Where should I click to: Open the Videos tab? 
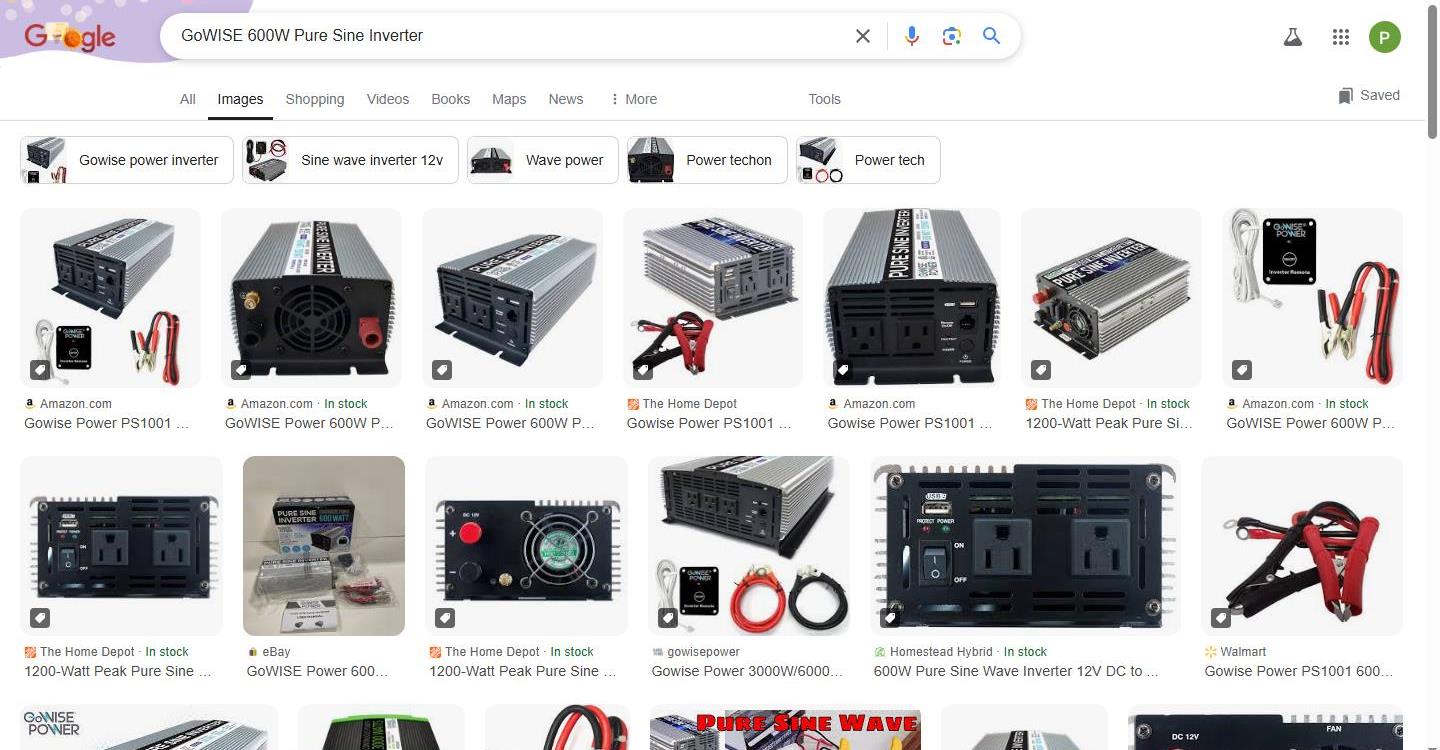(388, 99)
